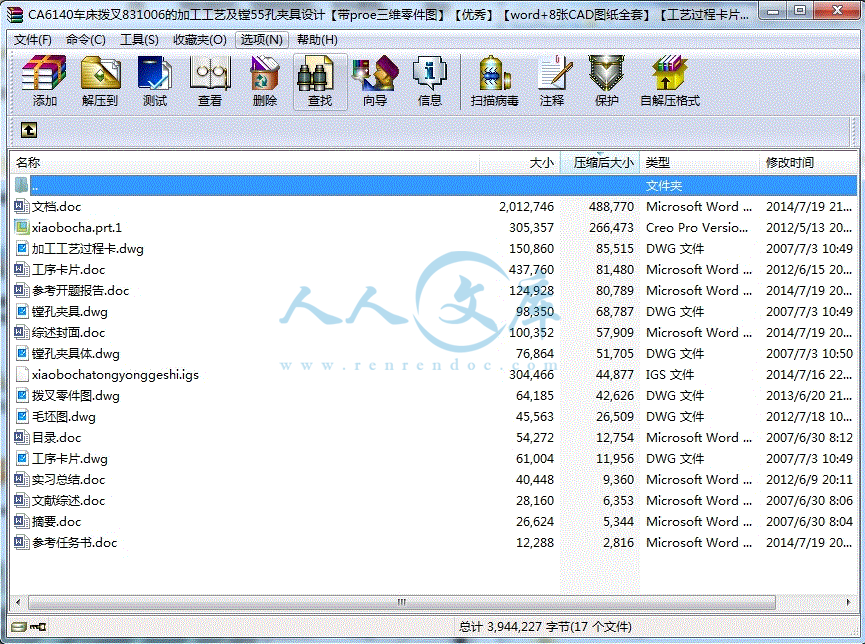Click the IGS 文件 type cell

tap(670, 374)
